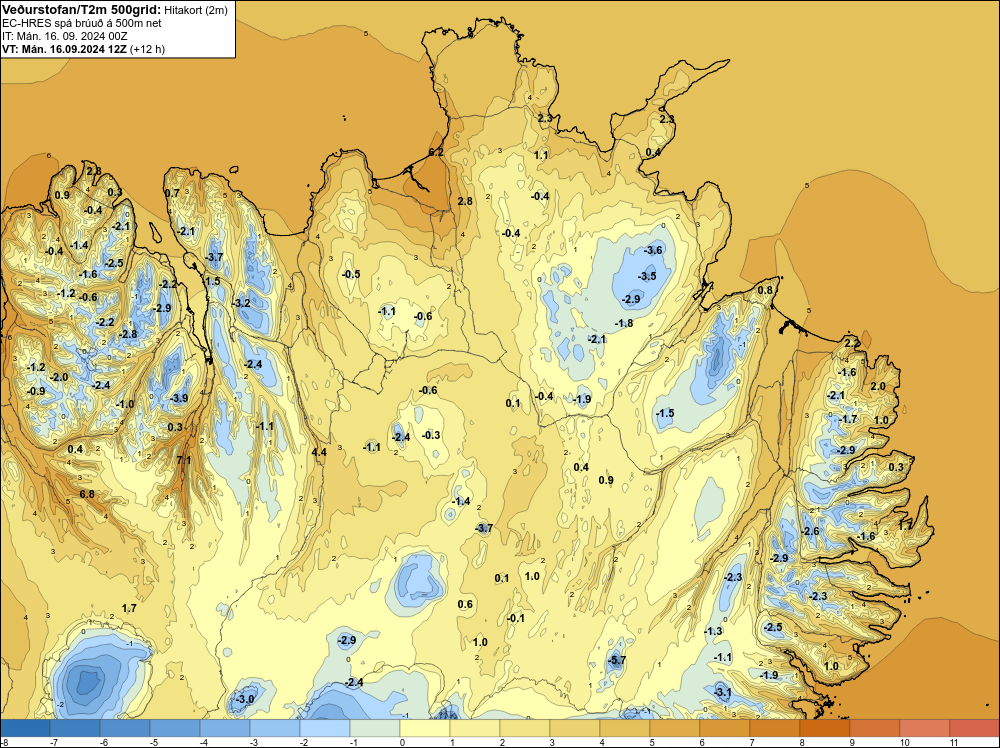Click the legend swatch between -4 and -3

[225, 728]
